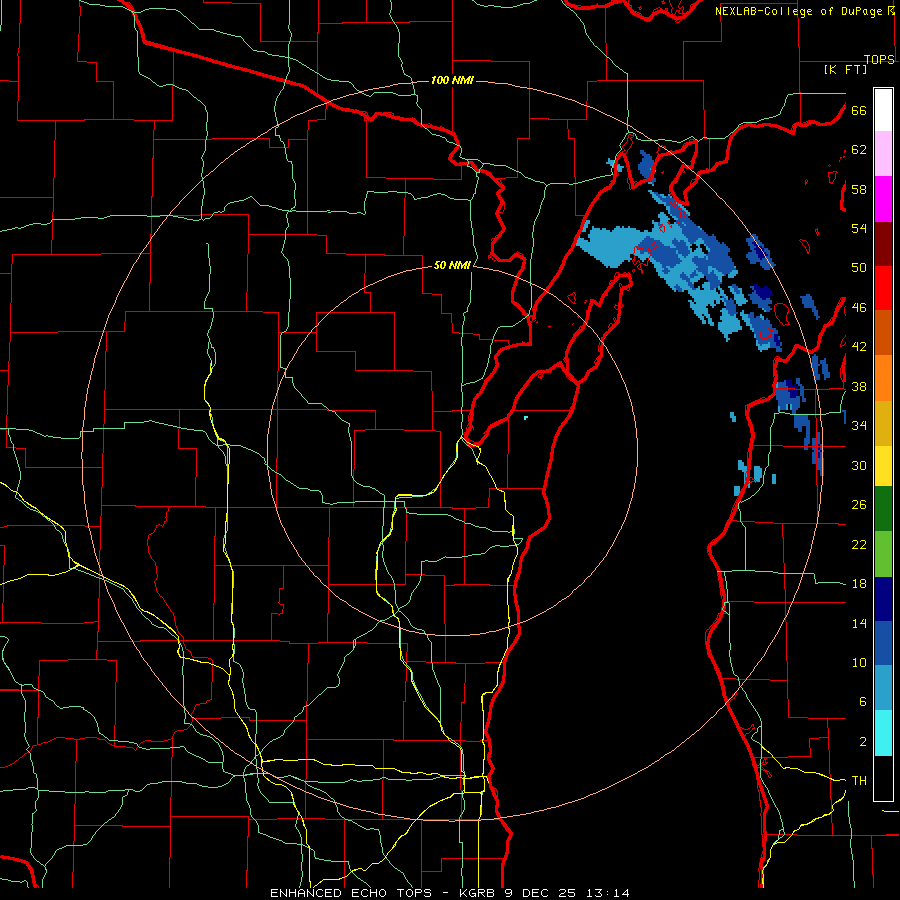Click the dark green legend swatch
900x900 pixels.
[883, 509]
